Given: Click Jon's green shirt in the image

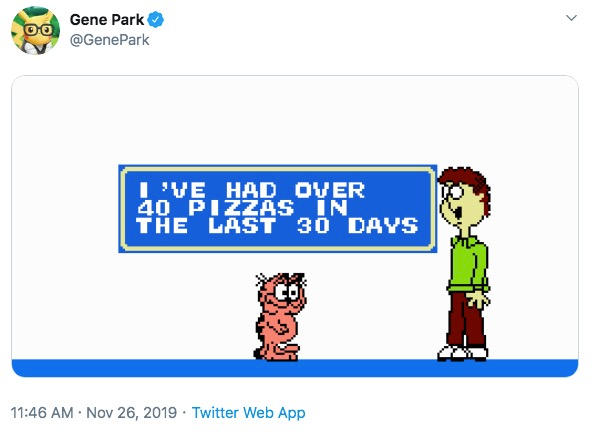Looking at the screenshot, I should tap(468, 264).
